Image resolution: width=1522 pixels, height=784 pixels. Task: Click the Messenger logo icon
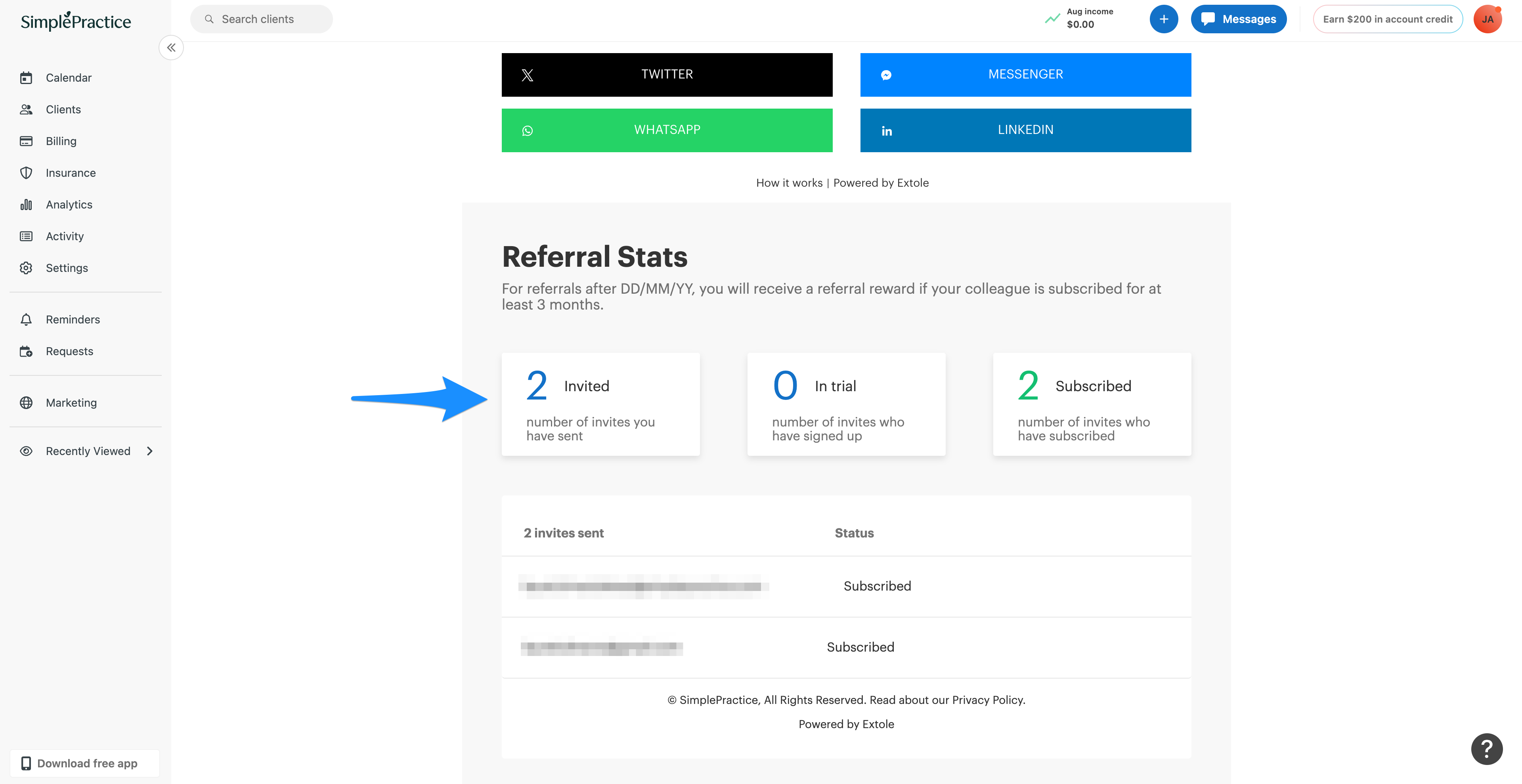[x=886, y=75]
